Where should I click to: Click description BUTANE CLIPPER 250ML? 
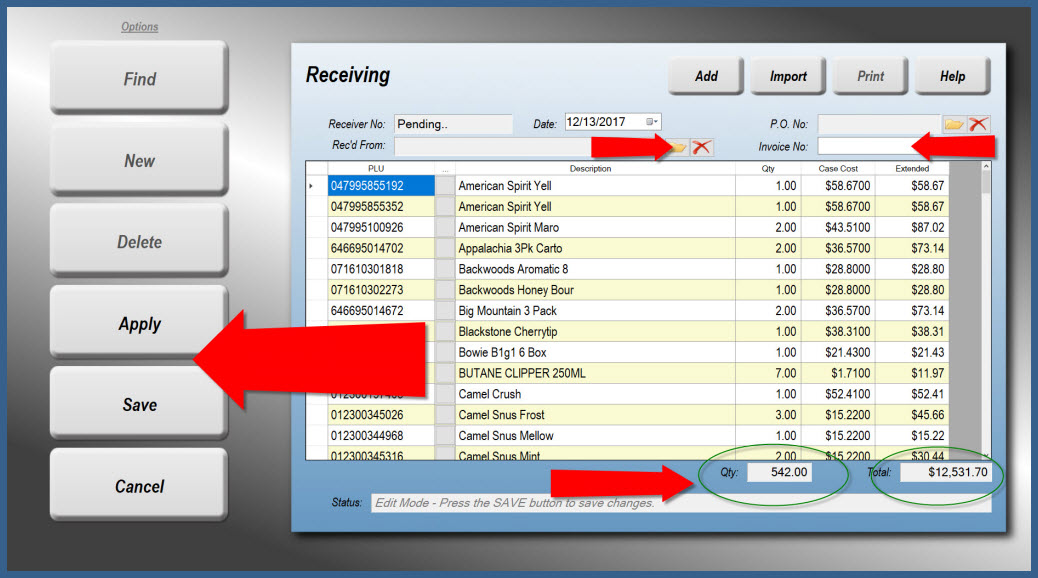(522, 373)
